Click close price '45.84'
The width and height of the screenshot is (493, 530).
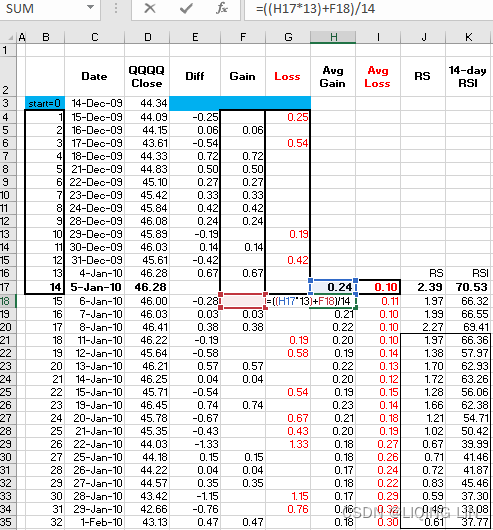tap(147, 208)
